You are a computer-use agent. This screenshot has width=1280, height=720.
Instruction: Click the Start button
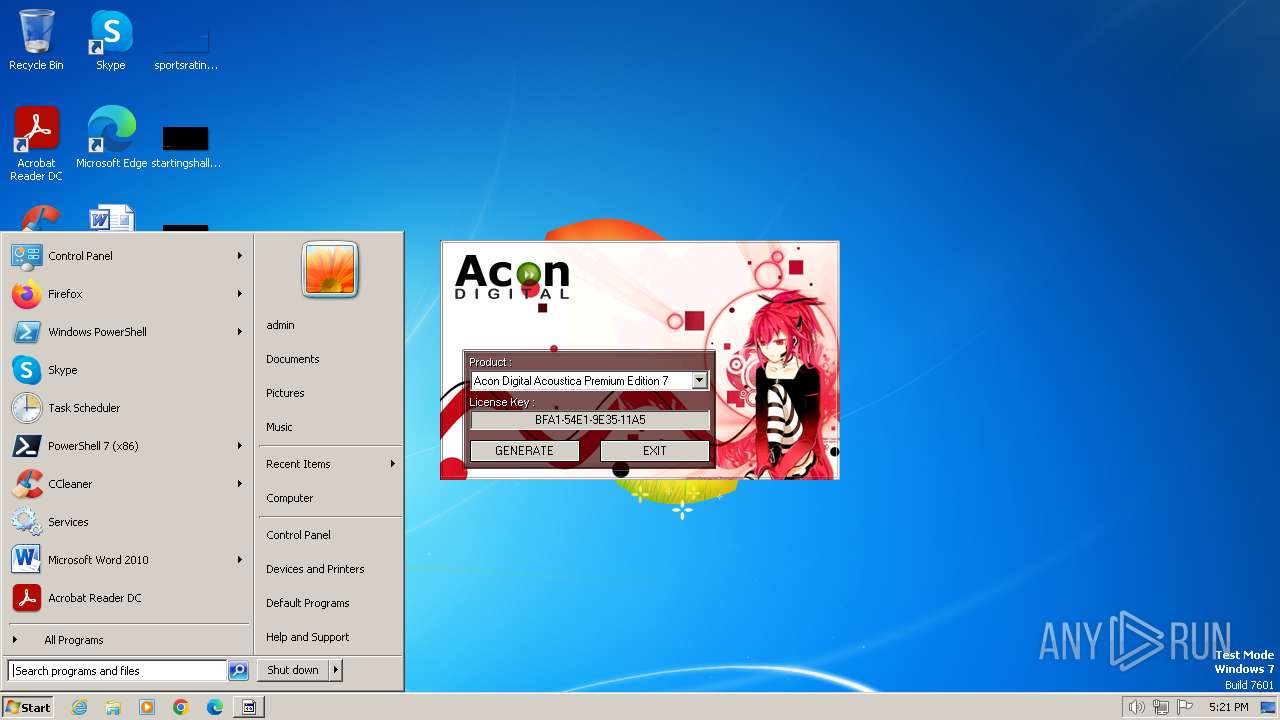(x=28, y=707)
